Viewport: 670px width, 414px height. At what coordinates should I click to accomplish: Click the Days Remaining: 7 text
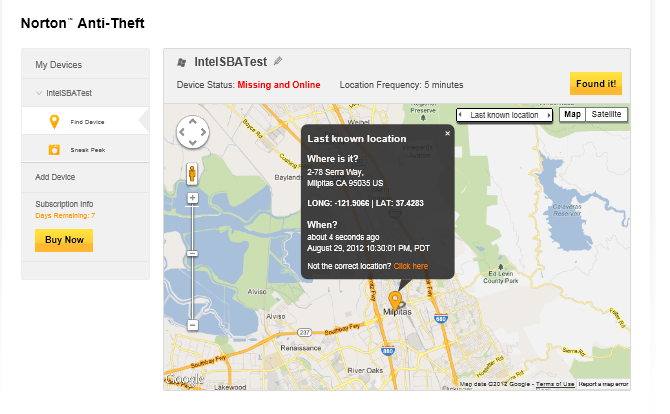pos(65,216)
